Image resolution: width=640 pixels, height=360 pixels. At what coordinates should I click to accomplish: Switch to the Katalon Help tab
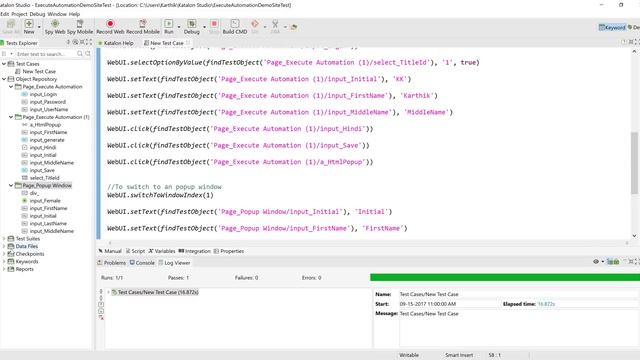pos(116,42)
